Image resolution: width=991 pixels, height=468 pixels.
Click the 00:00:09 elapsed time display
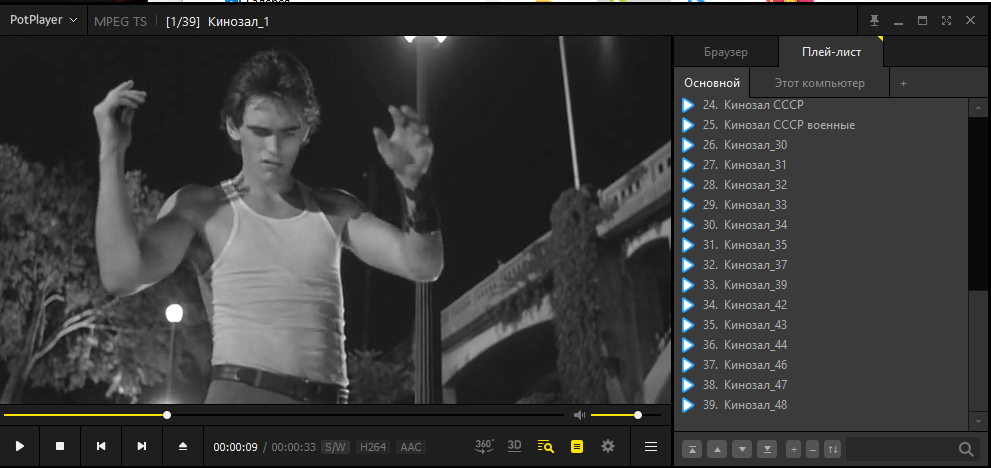235,447
